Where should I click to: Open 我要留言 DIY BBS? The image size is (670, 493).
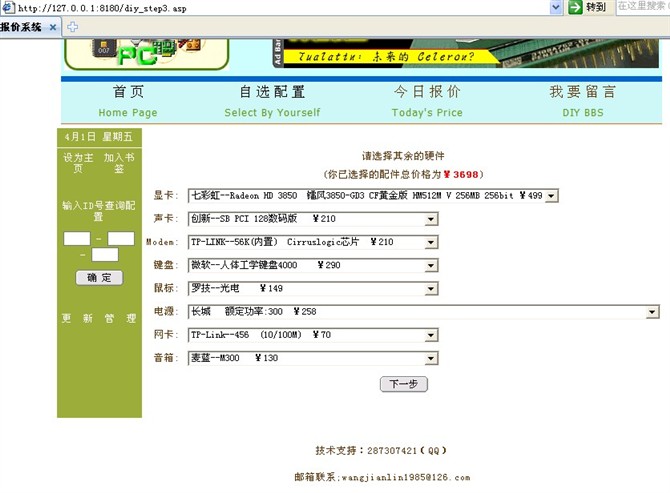(x=582, y=101)
